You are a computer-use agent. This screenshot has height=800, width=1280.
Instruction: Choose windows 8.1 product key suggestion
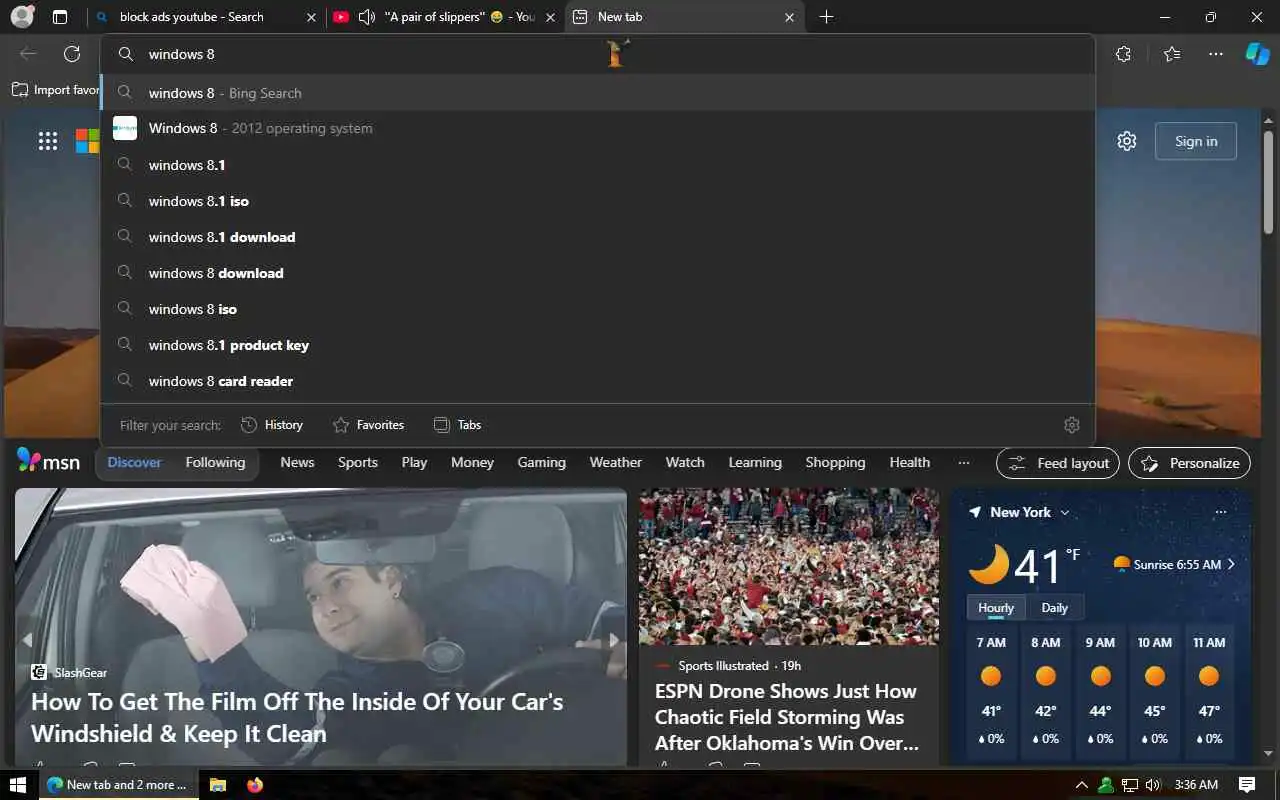[598, 345]
